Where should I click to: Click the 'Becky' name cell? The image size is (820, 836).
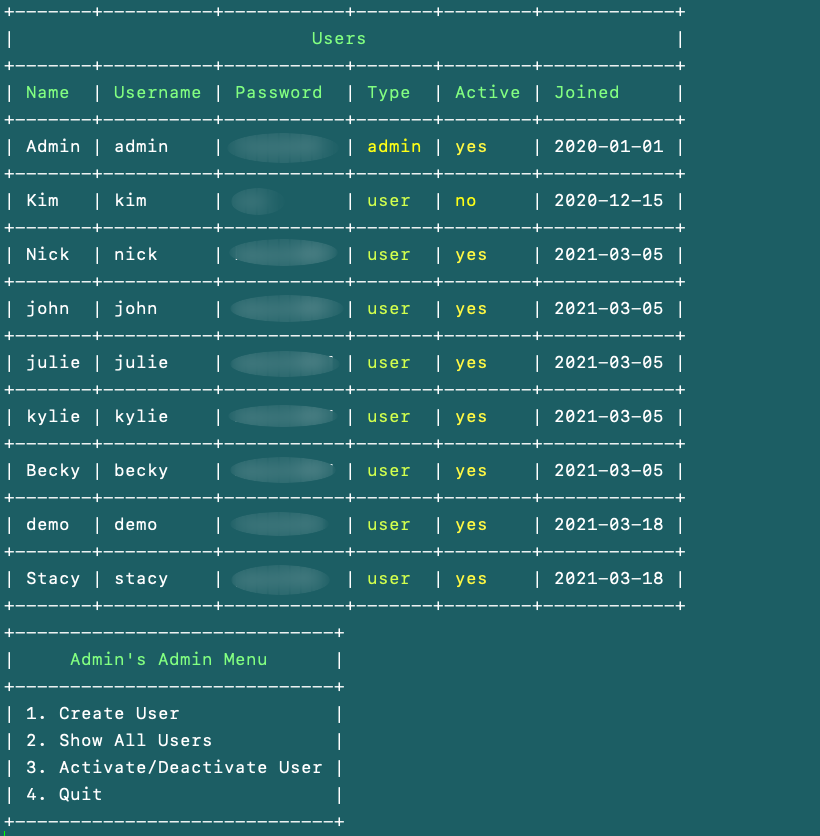[53, 471]
